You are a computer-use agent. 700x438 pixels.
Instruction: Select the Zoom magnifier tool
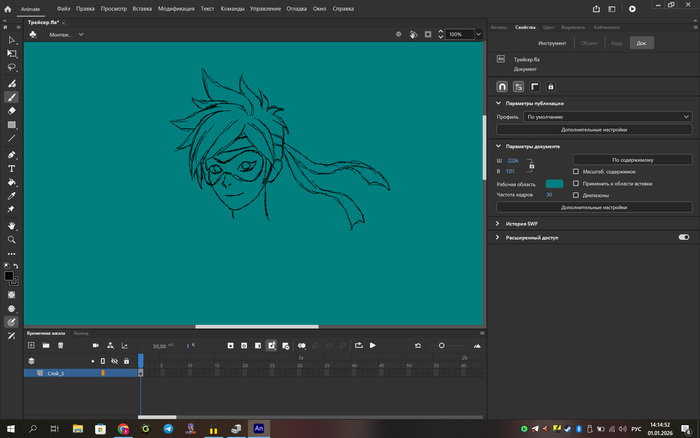12,240
